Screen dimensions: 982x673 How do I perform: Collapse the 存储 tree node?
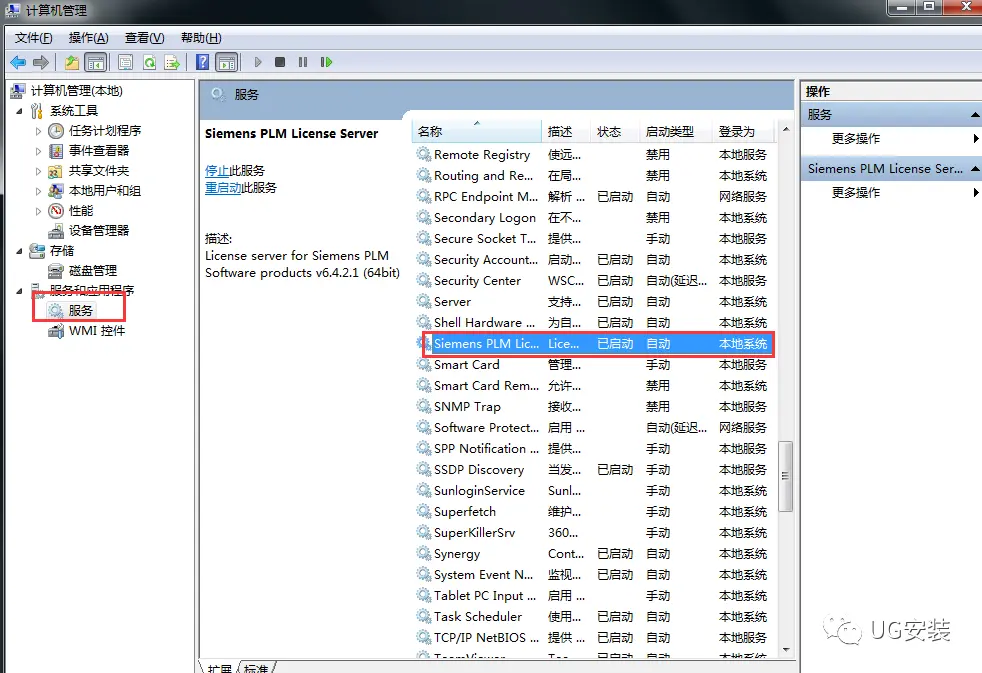[x=19, y=251]
